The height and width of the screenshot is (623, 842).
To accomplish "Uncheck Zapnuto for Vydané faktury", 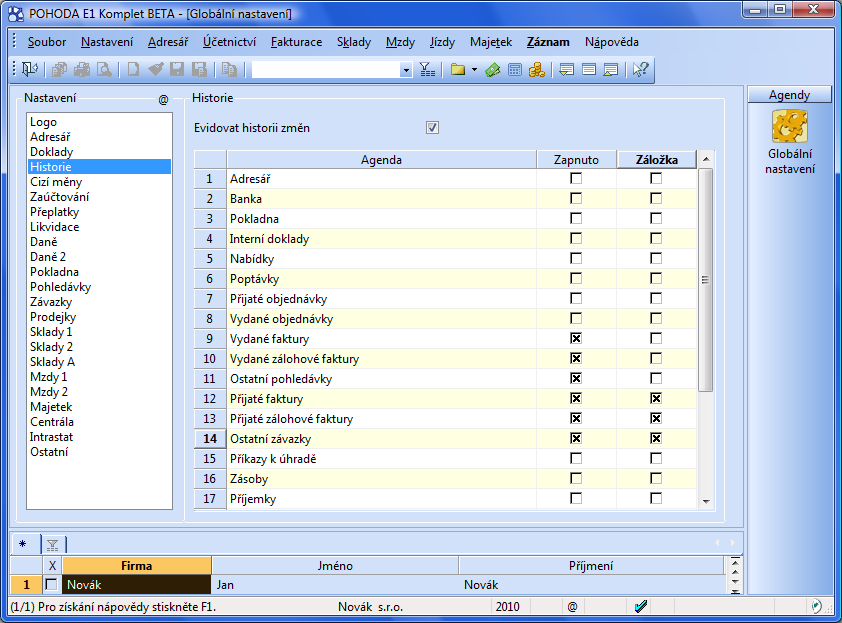I will tap(576, 338).
